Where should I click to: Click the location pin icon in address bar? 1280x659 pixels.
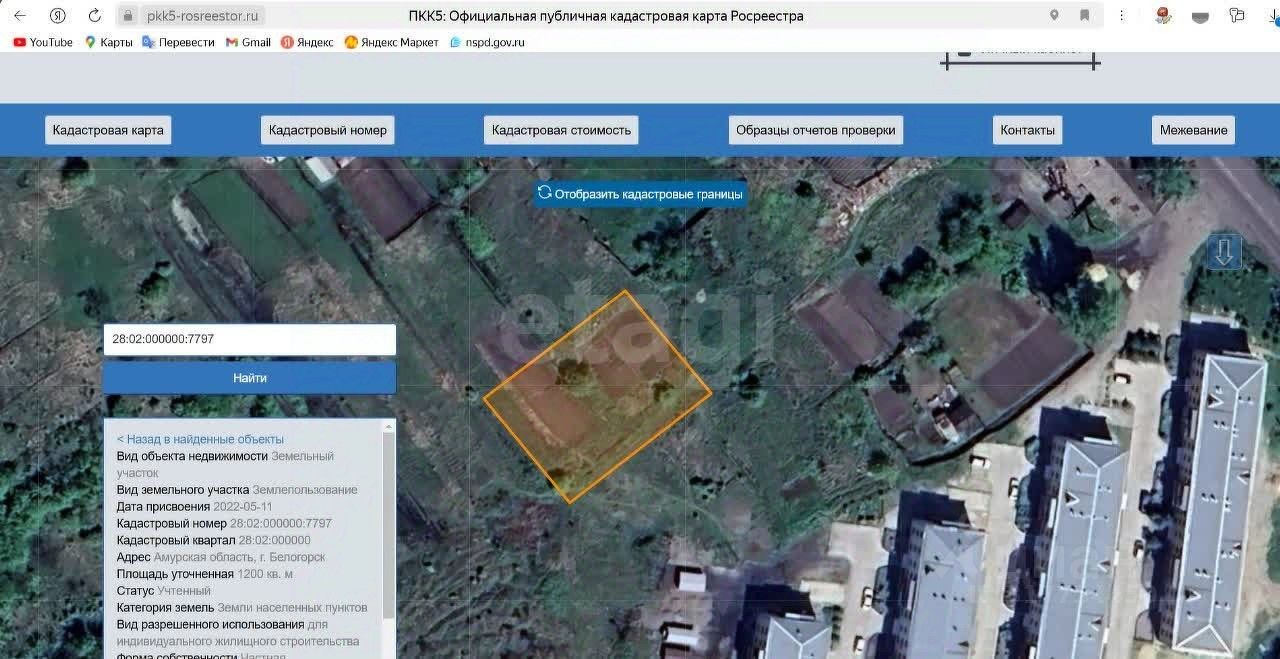(x=1054, y=16)
